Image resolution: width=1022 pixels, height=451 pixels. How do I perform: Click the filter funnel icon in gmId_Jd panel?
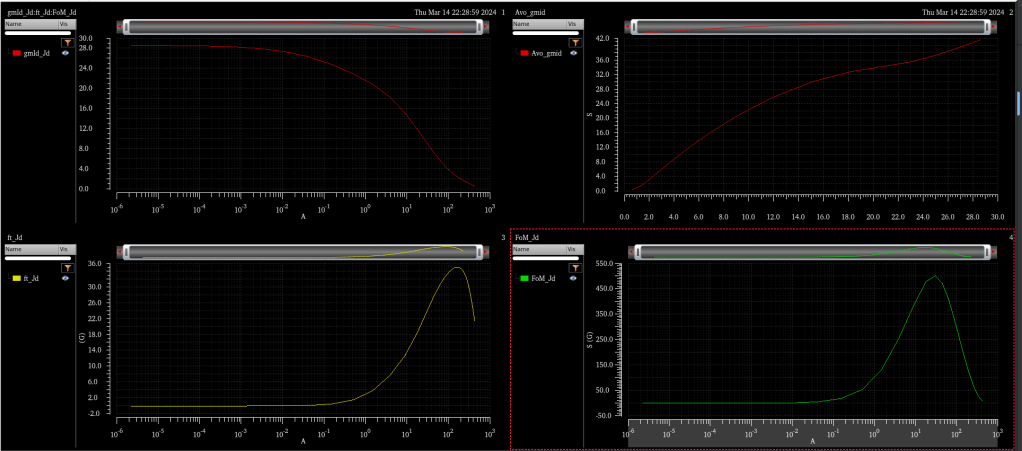pos(67,43)
